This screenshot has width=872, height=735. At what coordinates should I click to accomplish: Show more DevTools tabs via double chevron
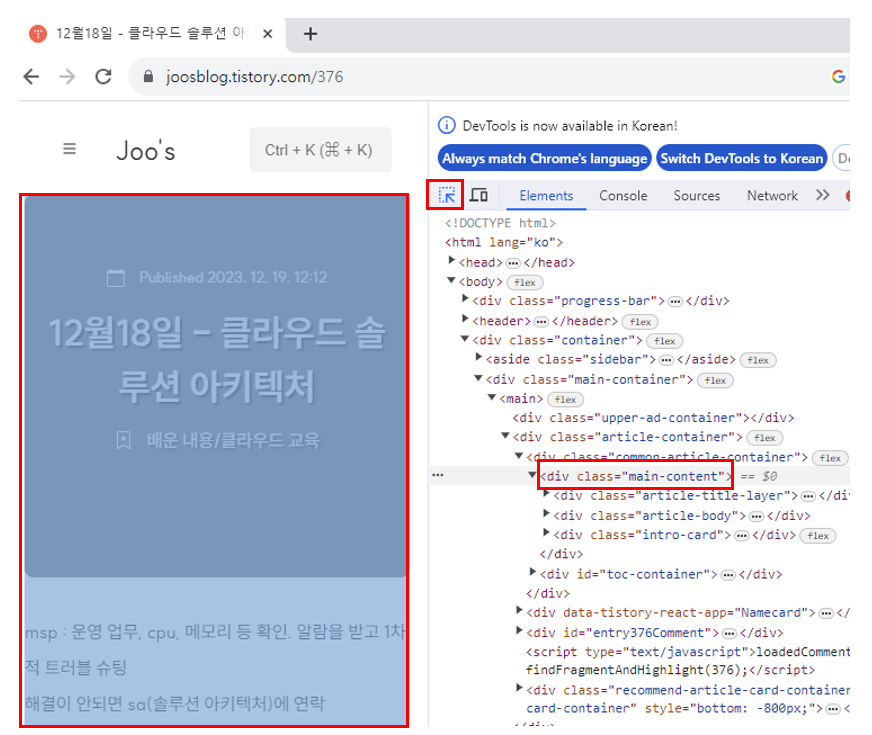click(x=823, y=195)
